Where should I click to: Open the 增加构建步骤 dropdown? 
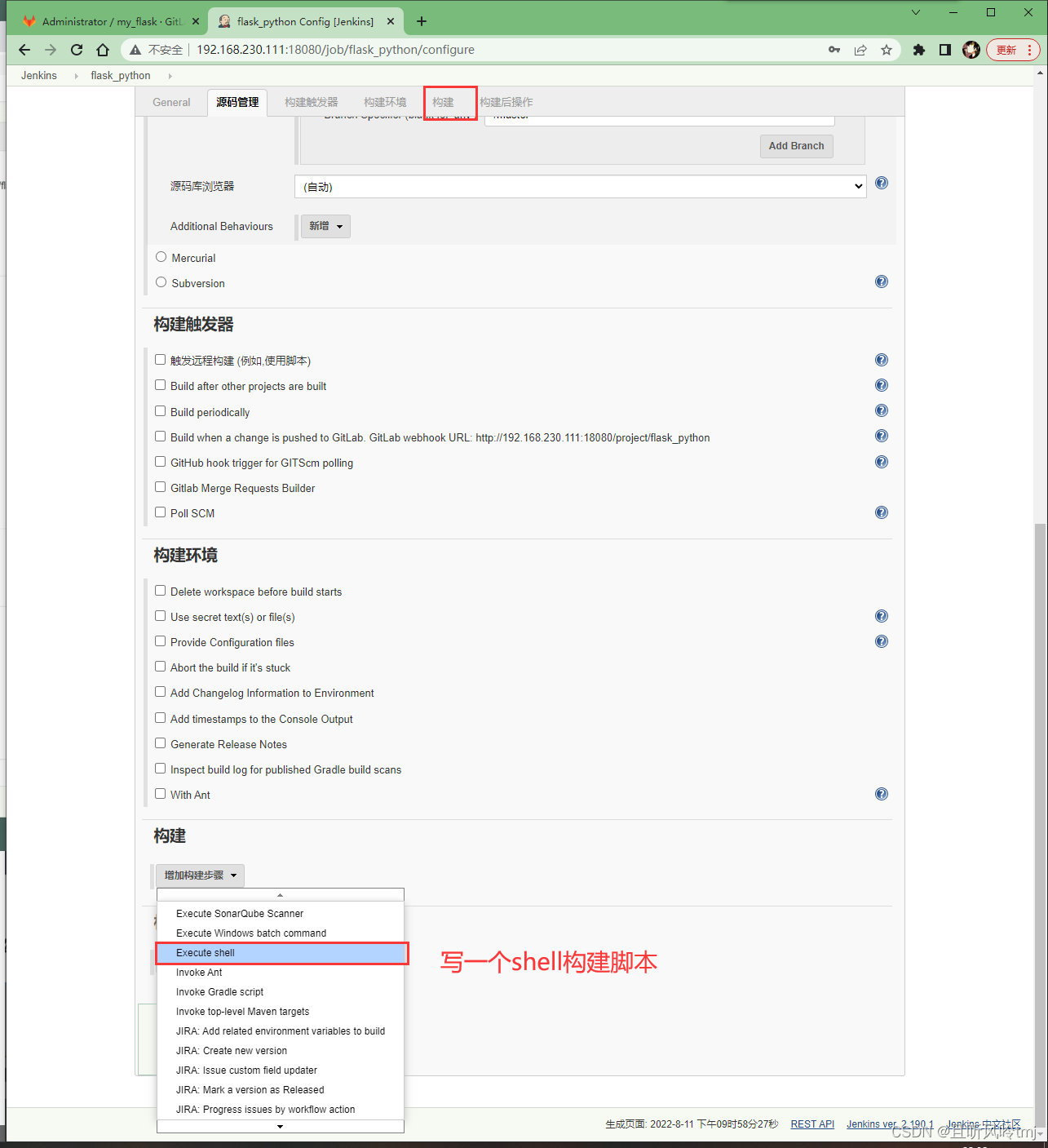200,875
